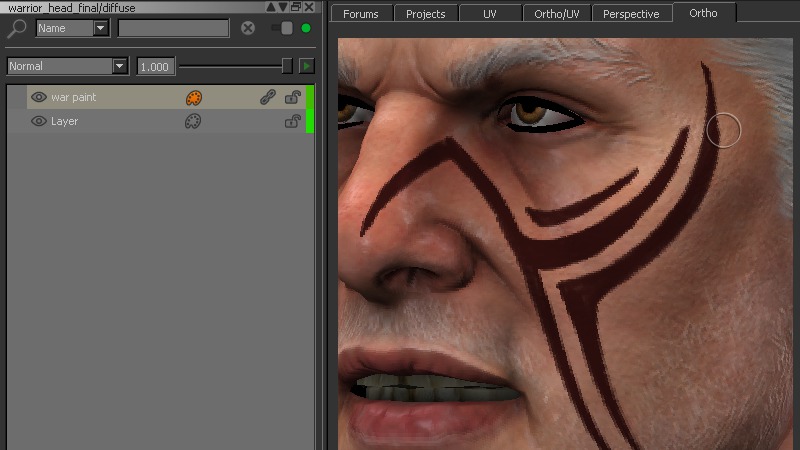Click the panel up-triangle icon in title bar
The width and height of the screenshot is (800, 450).
coord(270,7)
